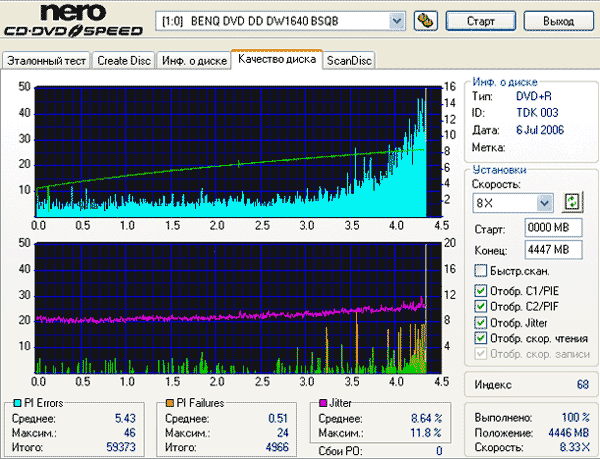This screenshot has width=600, height=459.
Task: Expand the 8X speed dropdown
Action: click(545, 203)
